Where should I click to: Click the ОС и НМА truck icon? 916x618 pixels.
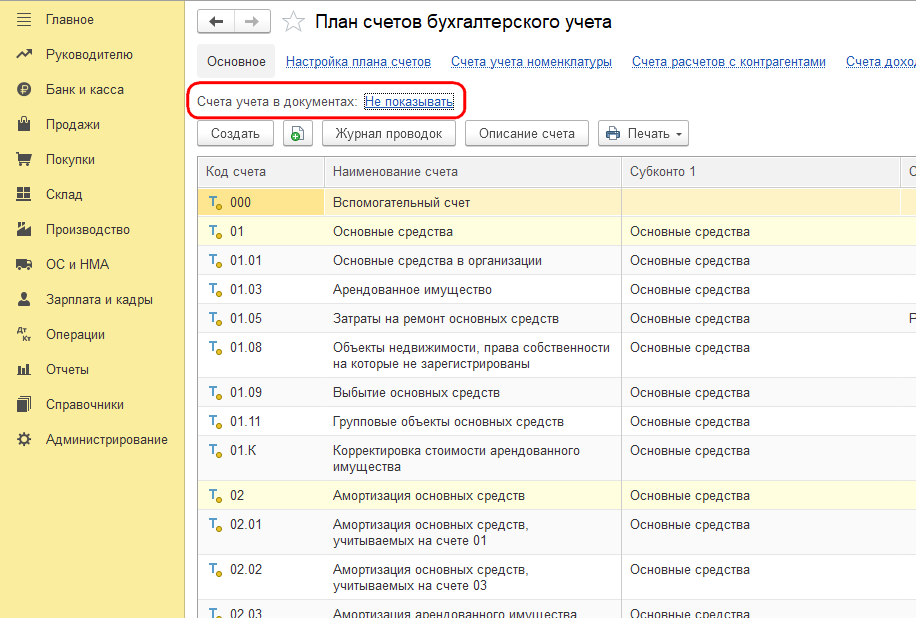[x=24, y=265]
